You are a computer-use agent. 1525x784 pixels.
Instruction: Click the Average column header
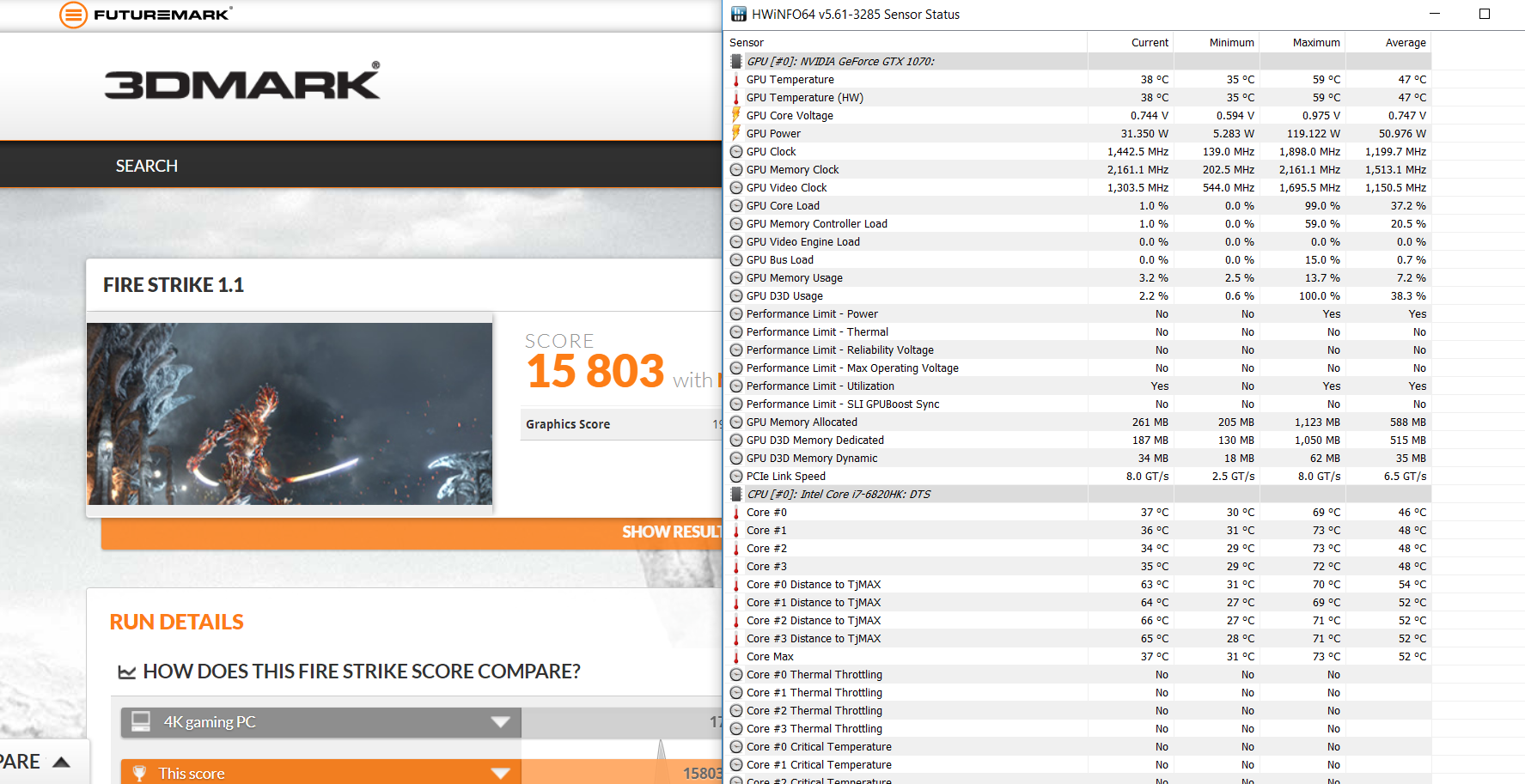[x=1388, y=42]
